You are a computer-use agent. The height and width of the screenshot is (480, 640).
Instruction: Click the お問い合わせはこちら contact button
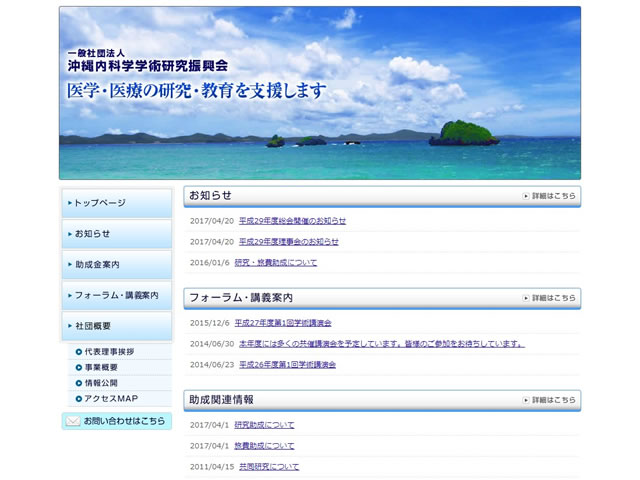tap(117, 421)
